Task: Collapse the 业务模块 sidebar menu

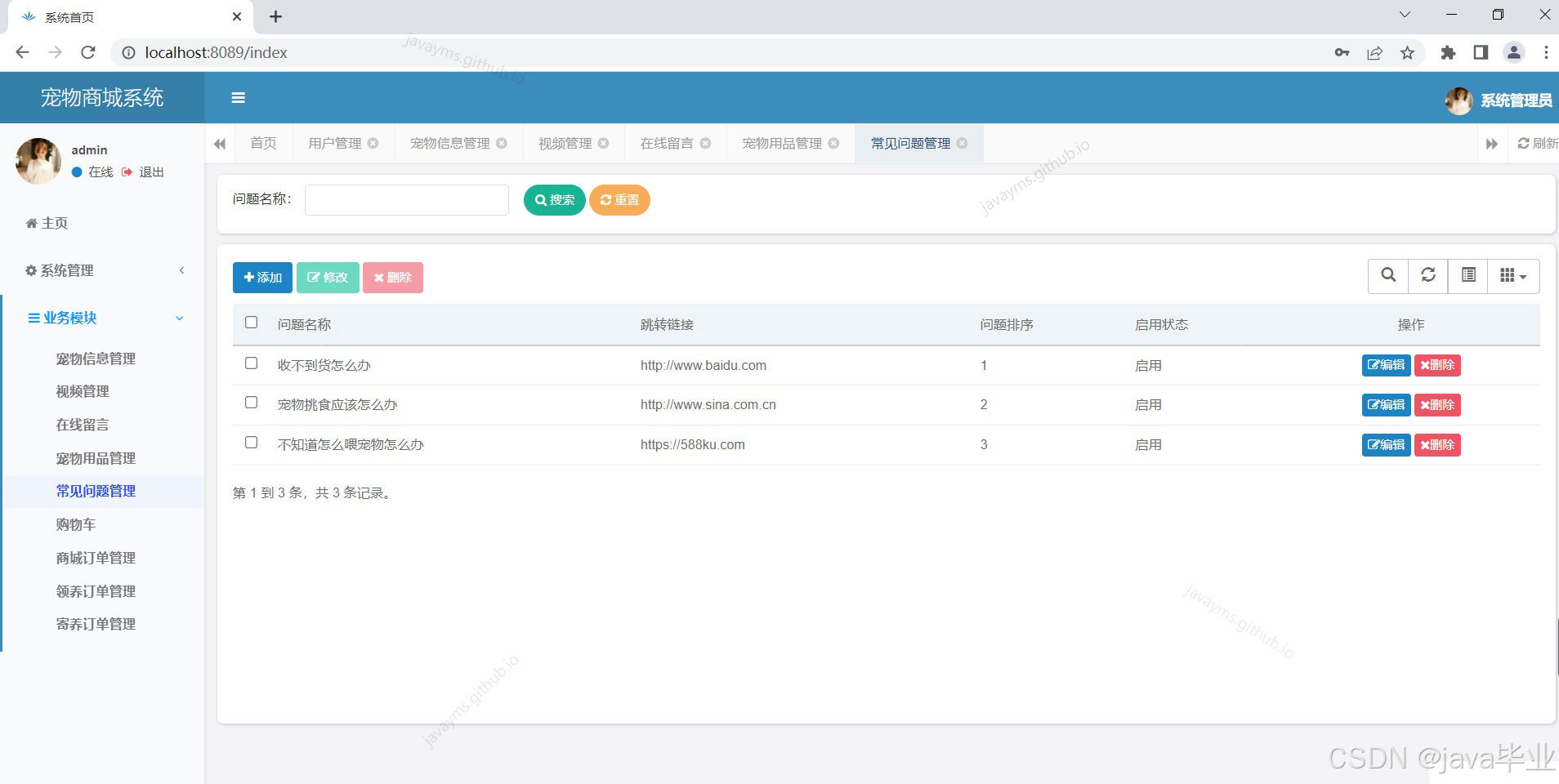Action: click(x=102, y=318)
